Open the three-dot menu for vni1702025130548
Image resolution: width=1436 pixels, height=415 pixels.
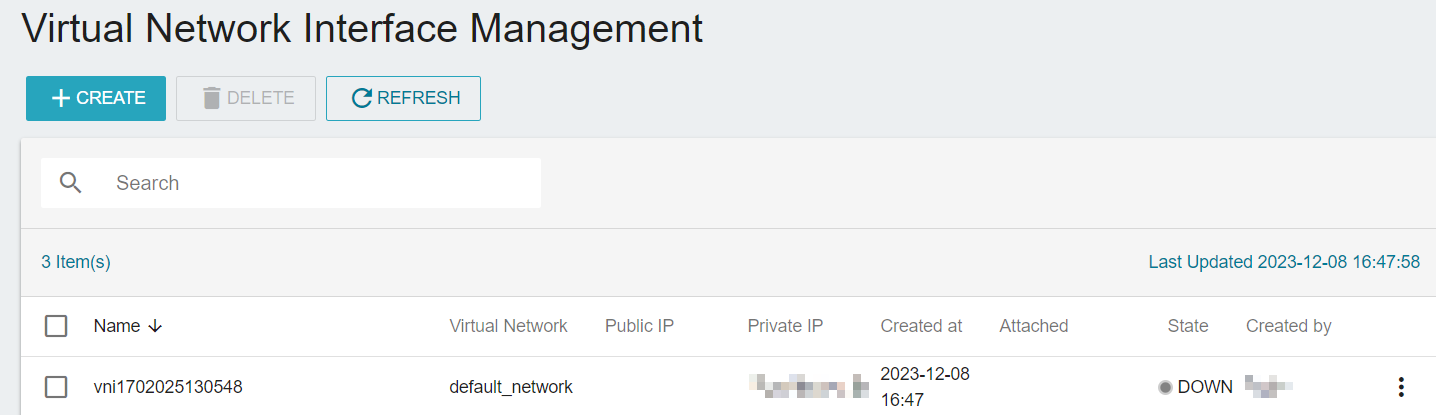(x=1401, y=387)
